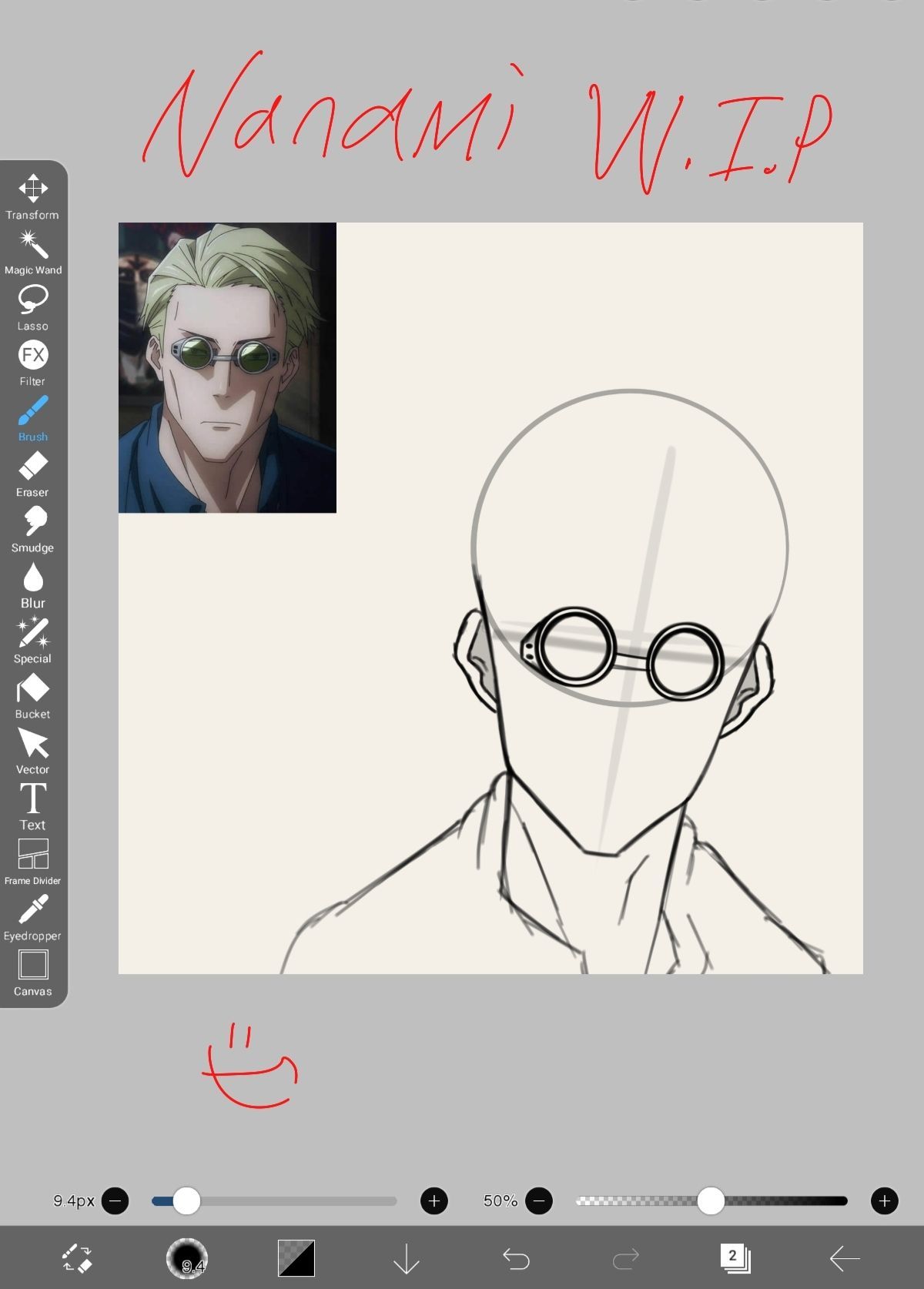Open the Frame Divider tool

32,862
